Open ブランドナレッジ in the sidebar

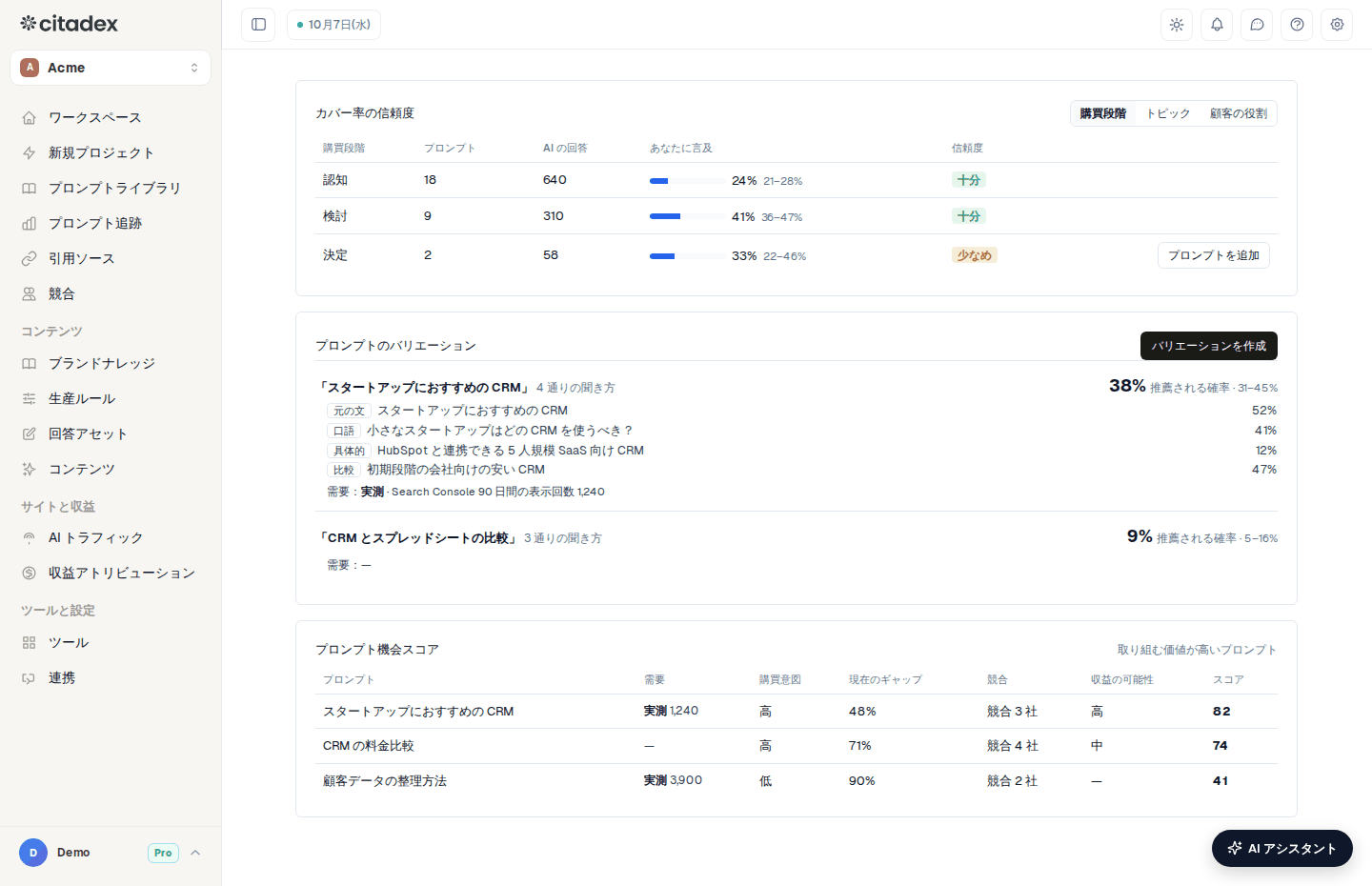click(111, 363)
